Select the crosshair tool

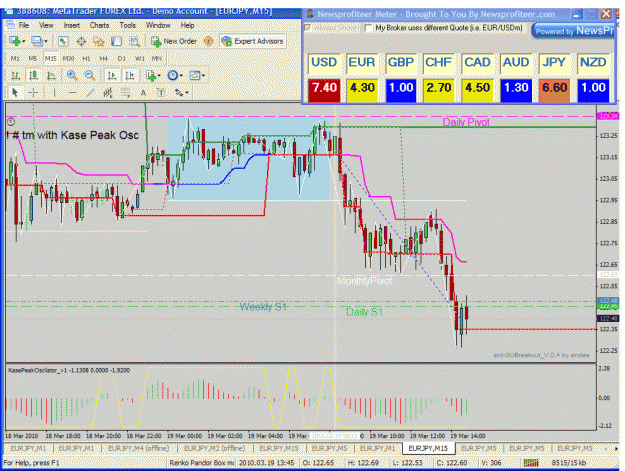(33, 93)
